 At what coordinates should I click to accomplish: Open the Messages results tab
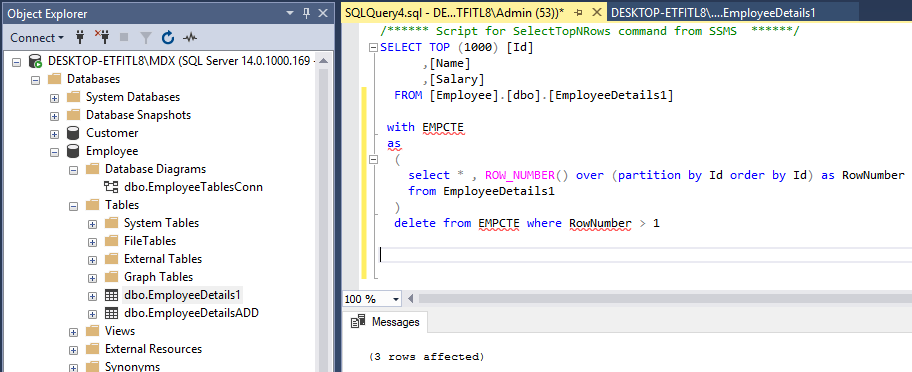[x=386, y=322]
